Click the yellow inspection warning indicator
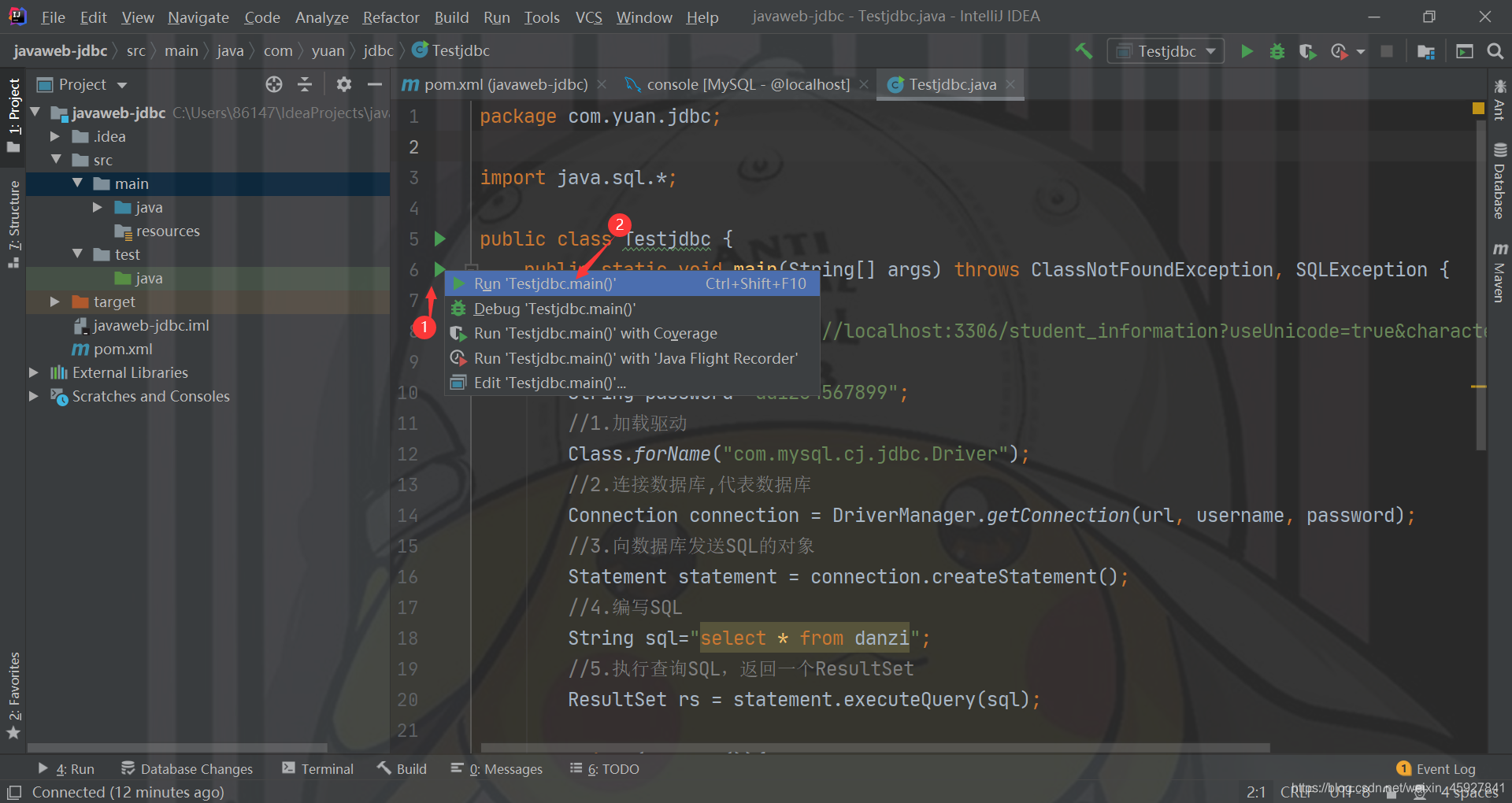1512x803 pixels. point(1478,108)
